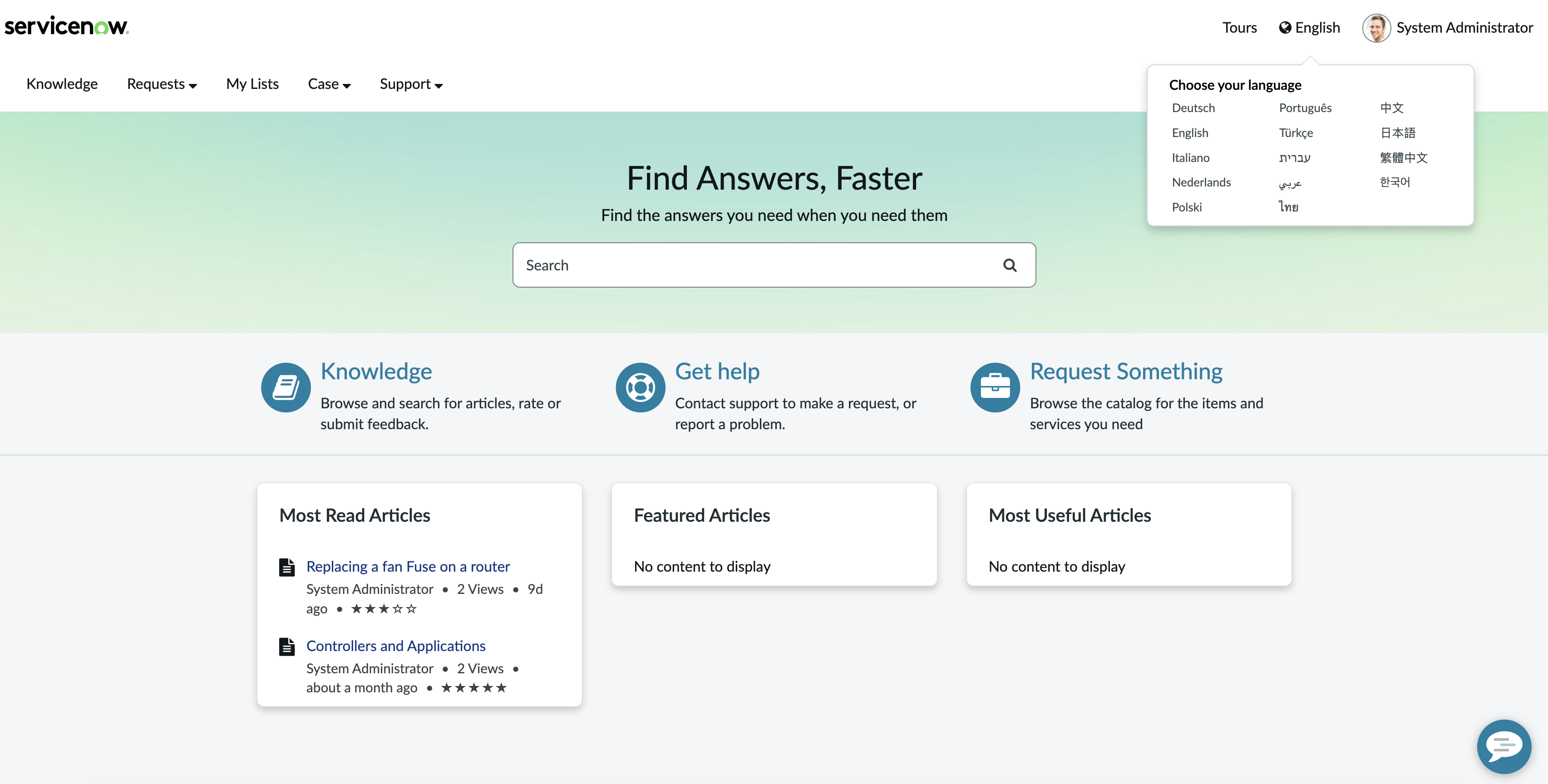
Task: Open My Lists in navigation bar
Action: pyautogui.click(x=252, y=84)
